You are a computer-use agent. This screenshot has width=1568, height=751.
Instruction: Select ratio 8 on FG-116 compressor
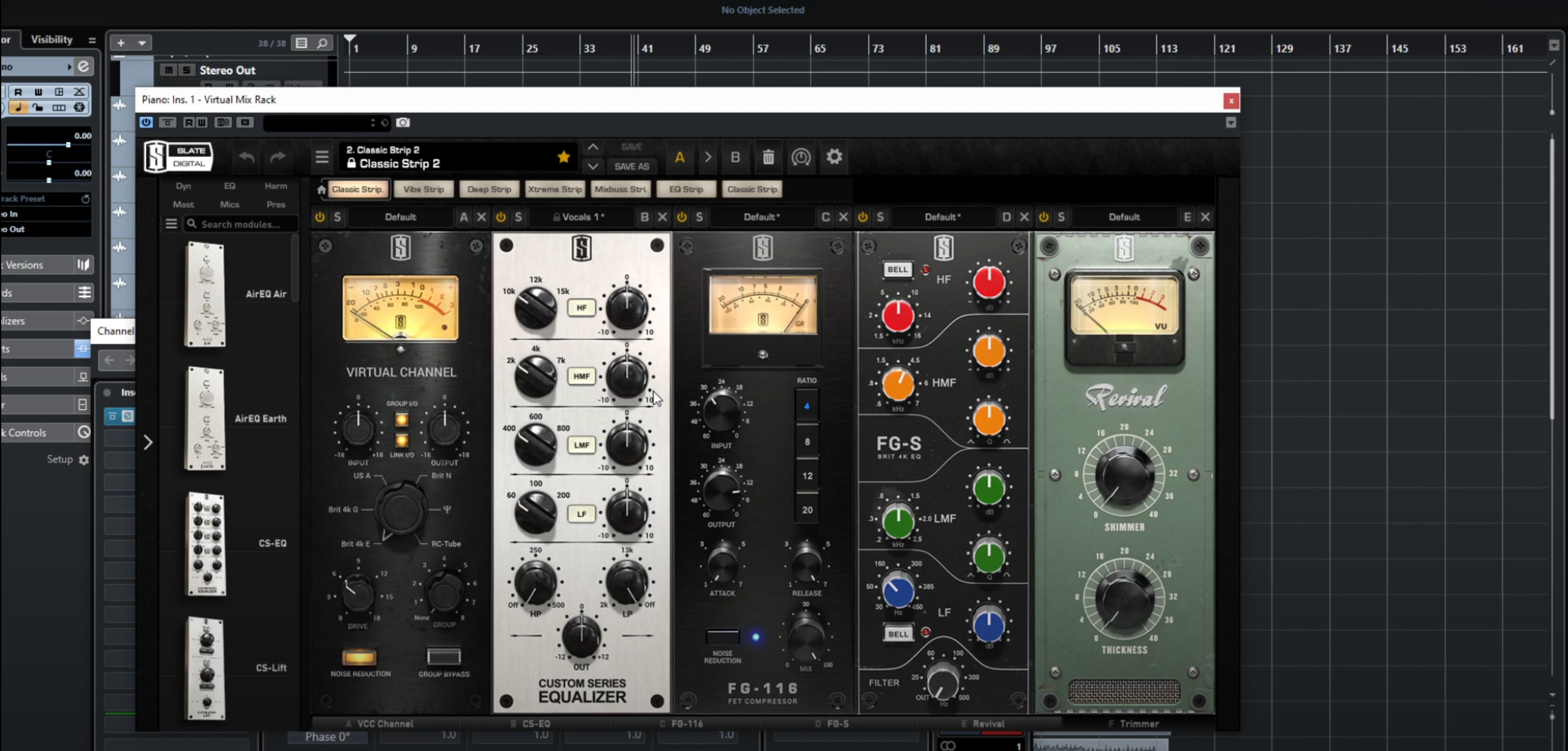coord(807,442)
